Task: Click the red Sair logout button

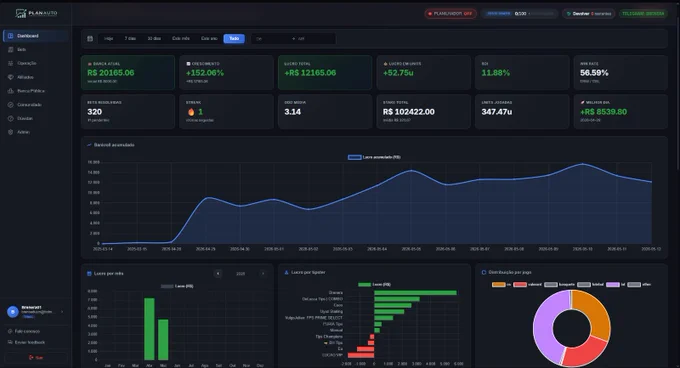Action: coord(36,358)
